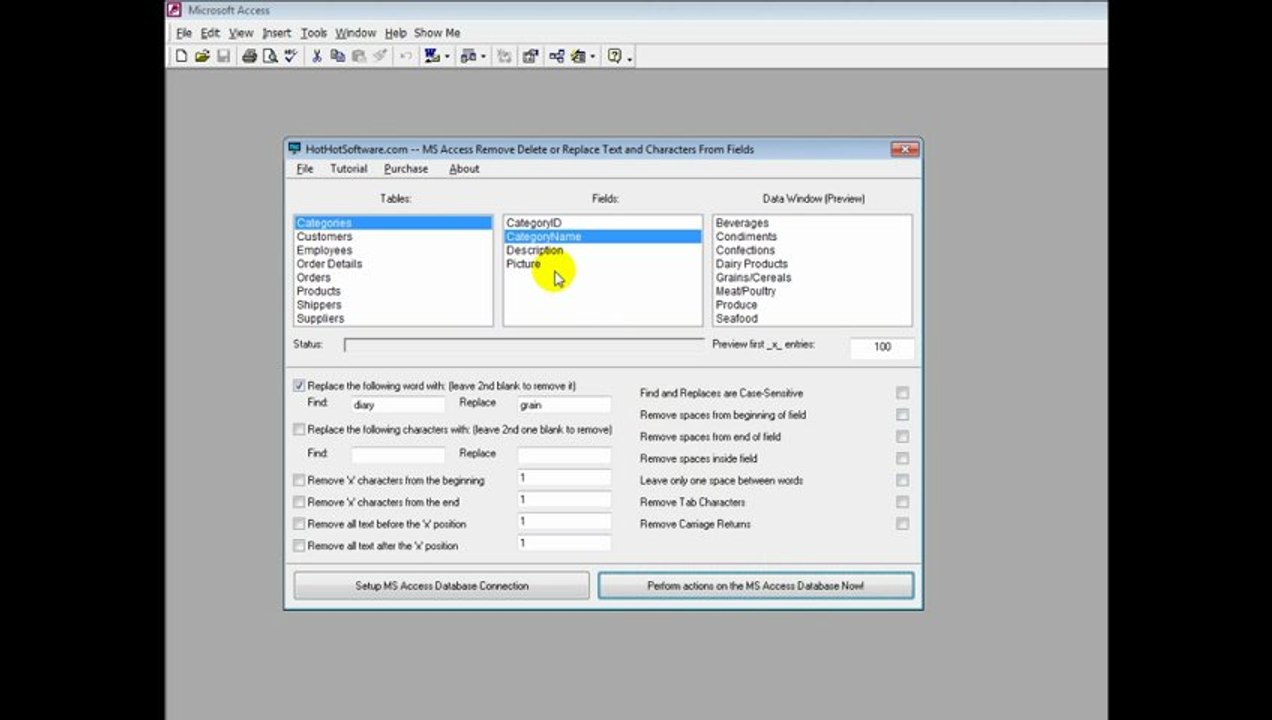The image size is (1272, 720).
Task: Open Print Preview from the toolbar
Action: pos(270,57)
